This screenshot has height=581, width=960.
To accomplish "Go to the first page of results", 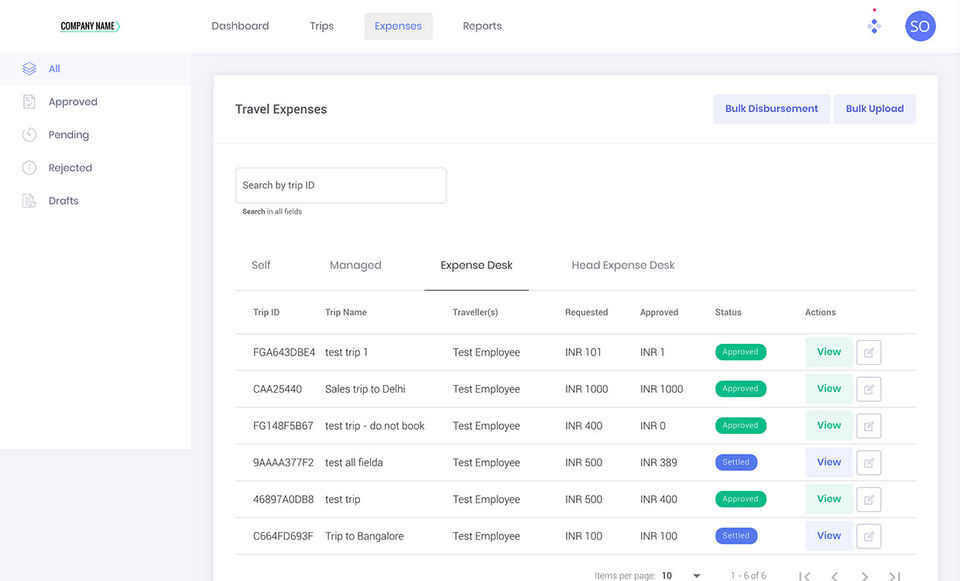I will 804,576.
